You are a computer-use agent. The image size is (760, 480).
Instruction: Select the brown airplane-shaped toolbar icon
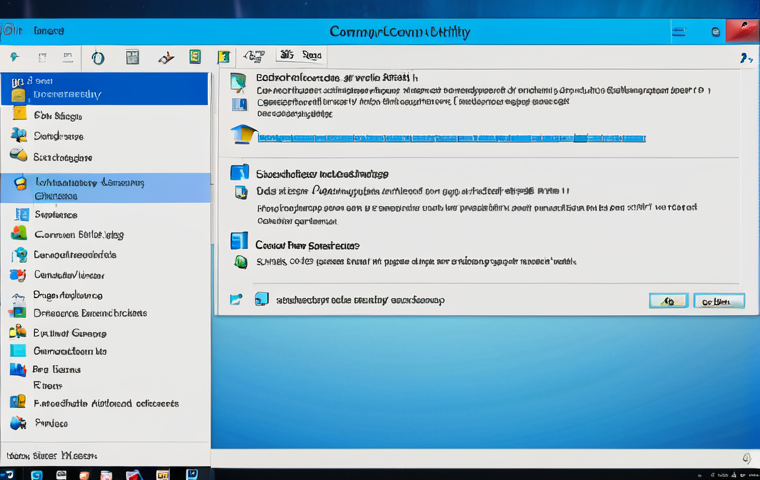pos(166,58)
